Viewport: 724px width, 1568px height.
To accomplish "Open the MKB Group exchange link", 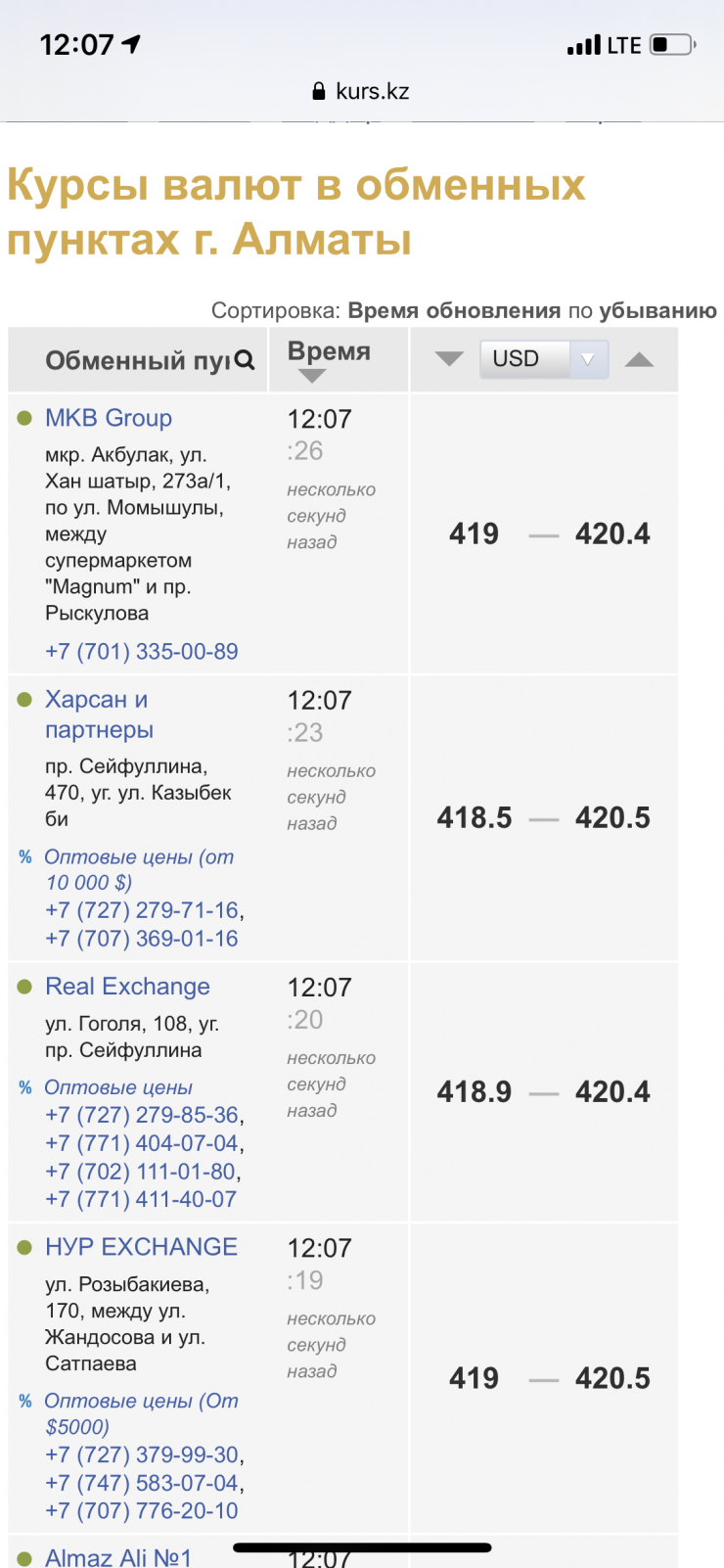I will (x=109, y=418).
